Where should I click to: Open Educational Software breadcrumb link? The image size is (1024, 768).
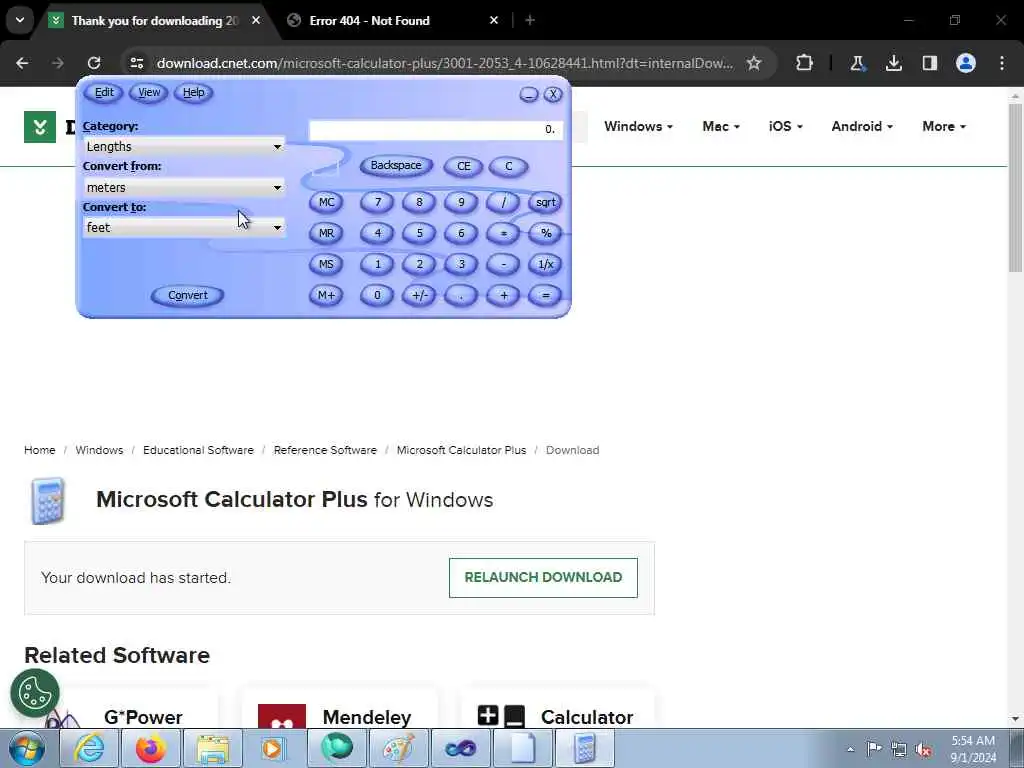tap(198, 450)
